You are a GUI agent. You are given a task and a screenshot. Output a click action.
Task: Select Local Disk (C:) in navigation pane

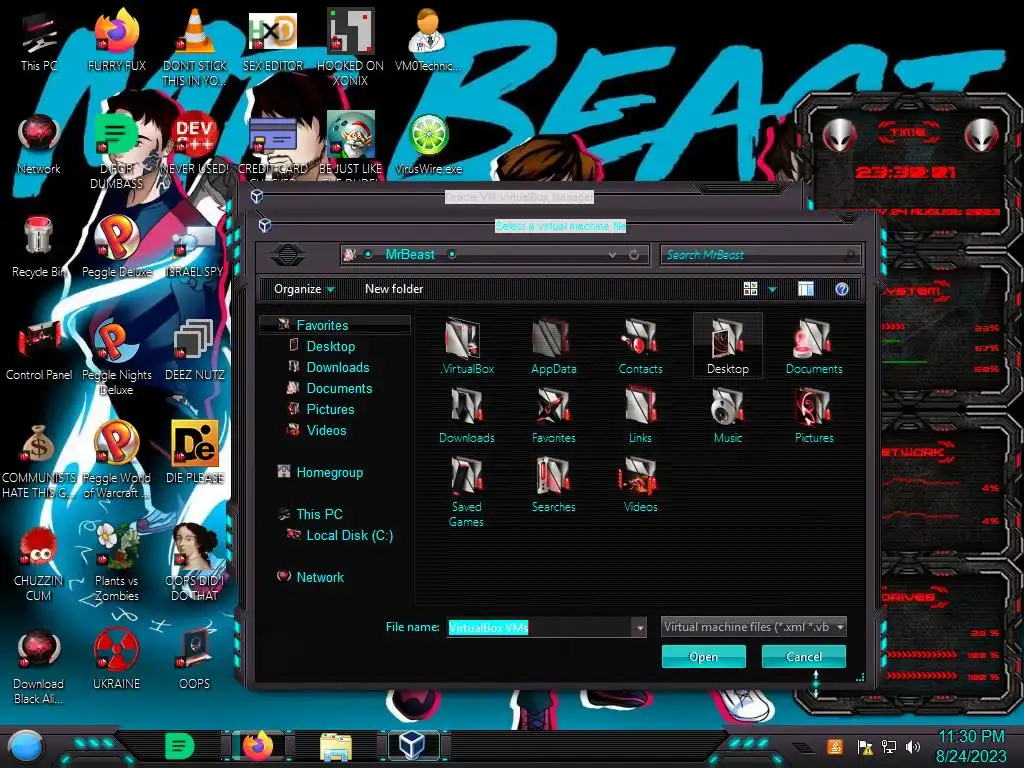pos(349,535)
